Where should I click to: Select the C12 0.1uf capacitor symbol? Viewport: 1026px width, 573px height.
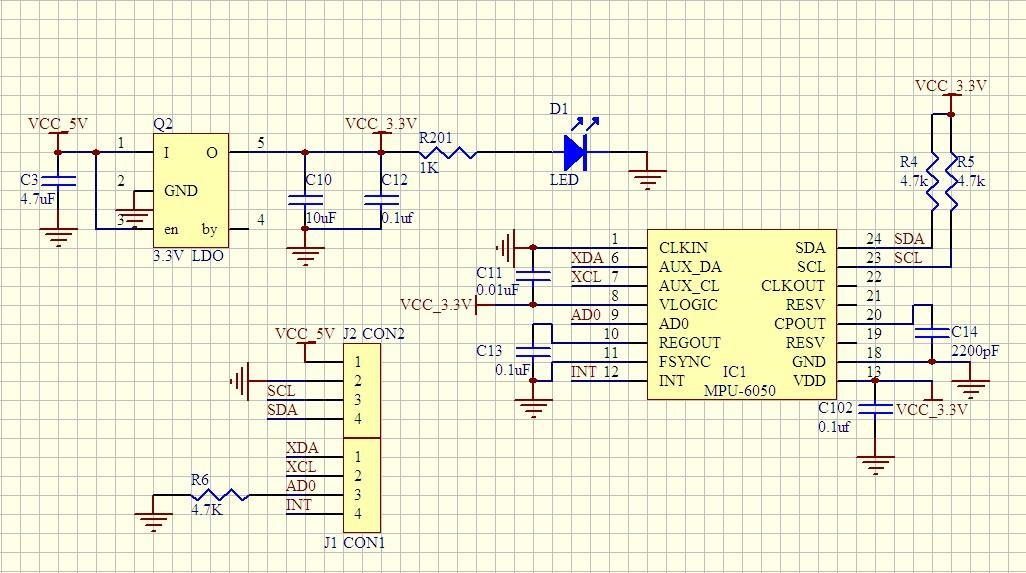[x=381, y=200]
